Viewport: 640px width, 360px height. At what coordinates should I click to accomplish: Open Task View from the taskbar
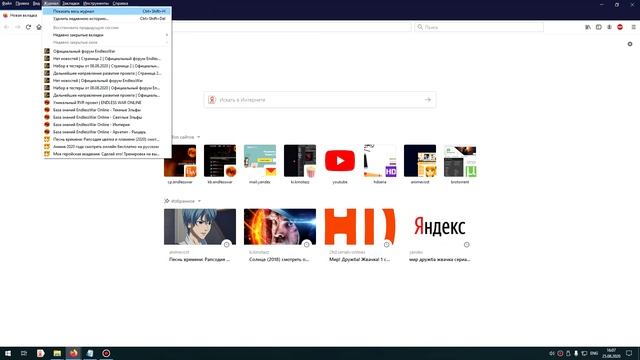(x=24, y=353)
